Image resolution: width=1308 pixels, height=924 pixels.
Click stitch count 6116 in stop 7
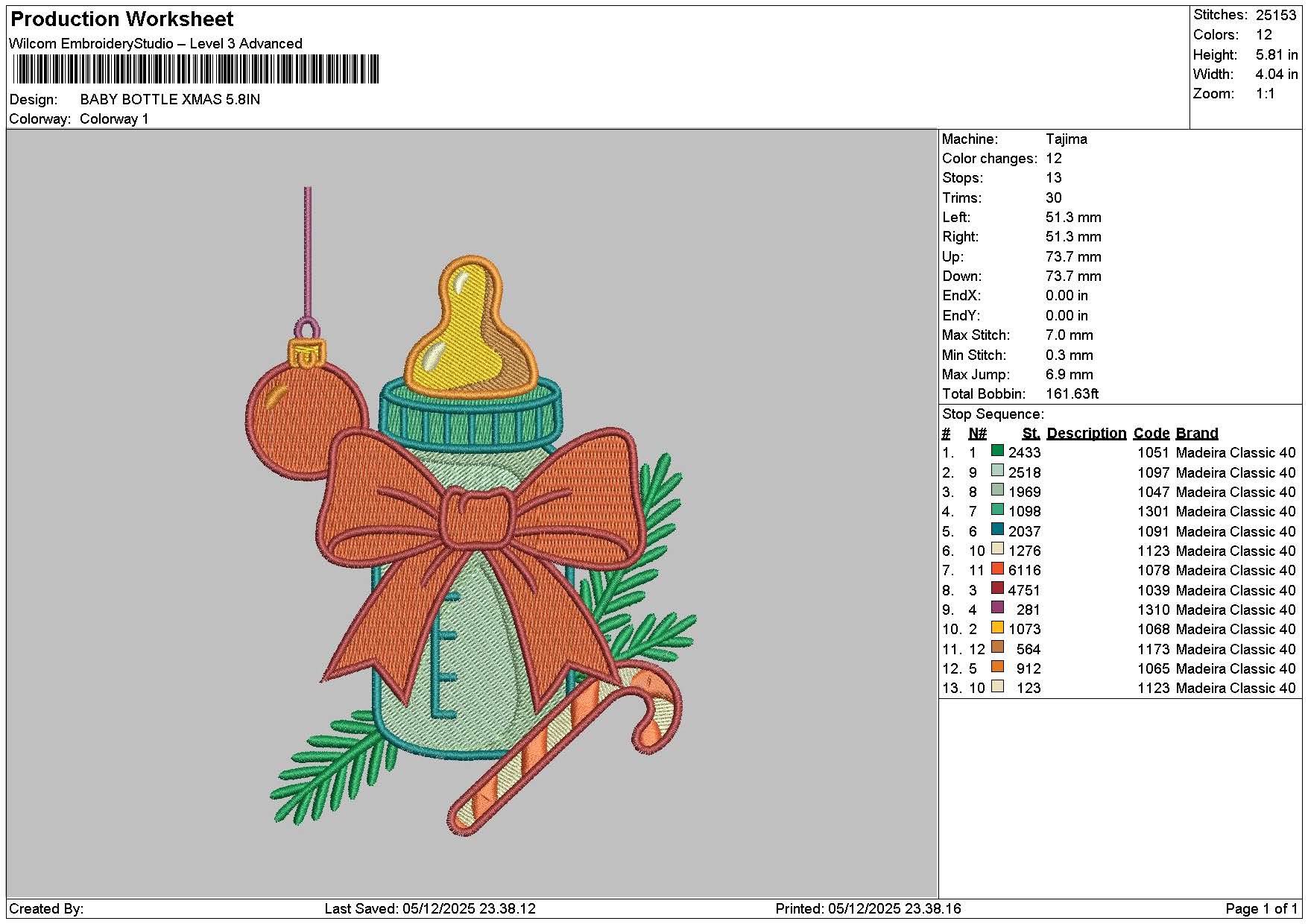[1024, 570]
